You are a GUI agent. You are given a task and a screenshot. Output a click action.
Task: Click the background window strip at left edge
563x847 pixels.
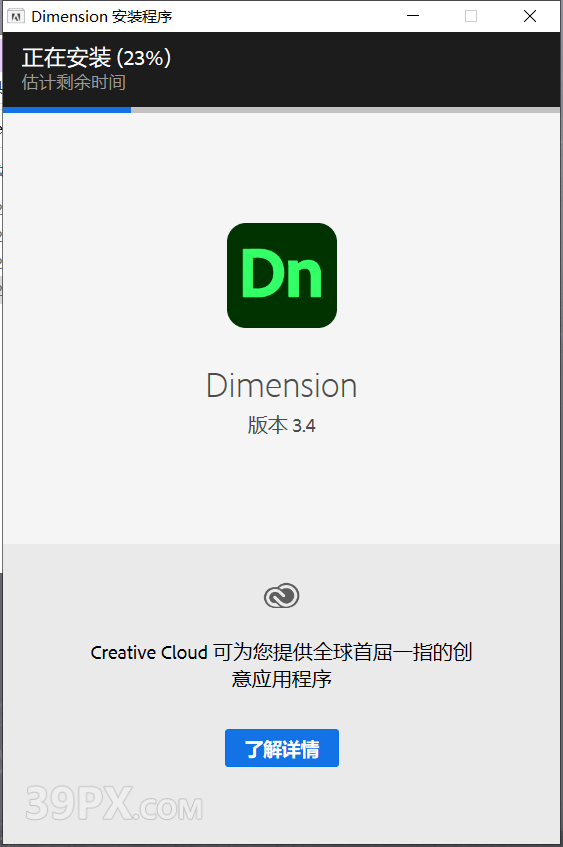1,216
